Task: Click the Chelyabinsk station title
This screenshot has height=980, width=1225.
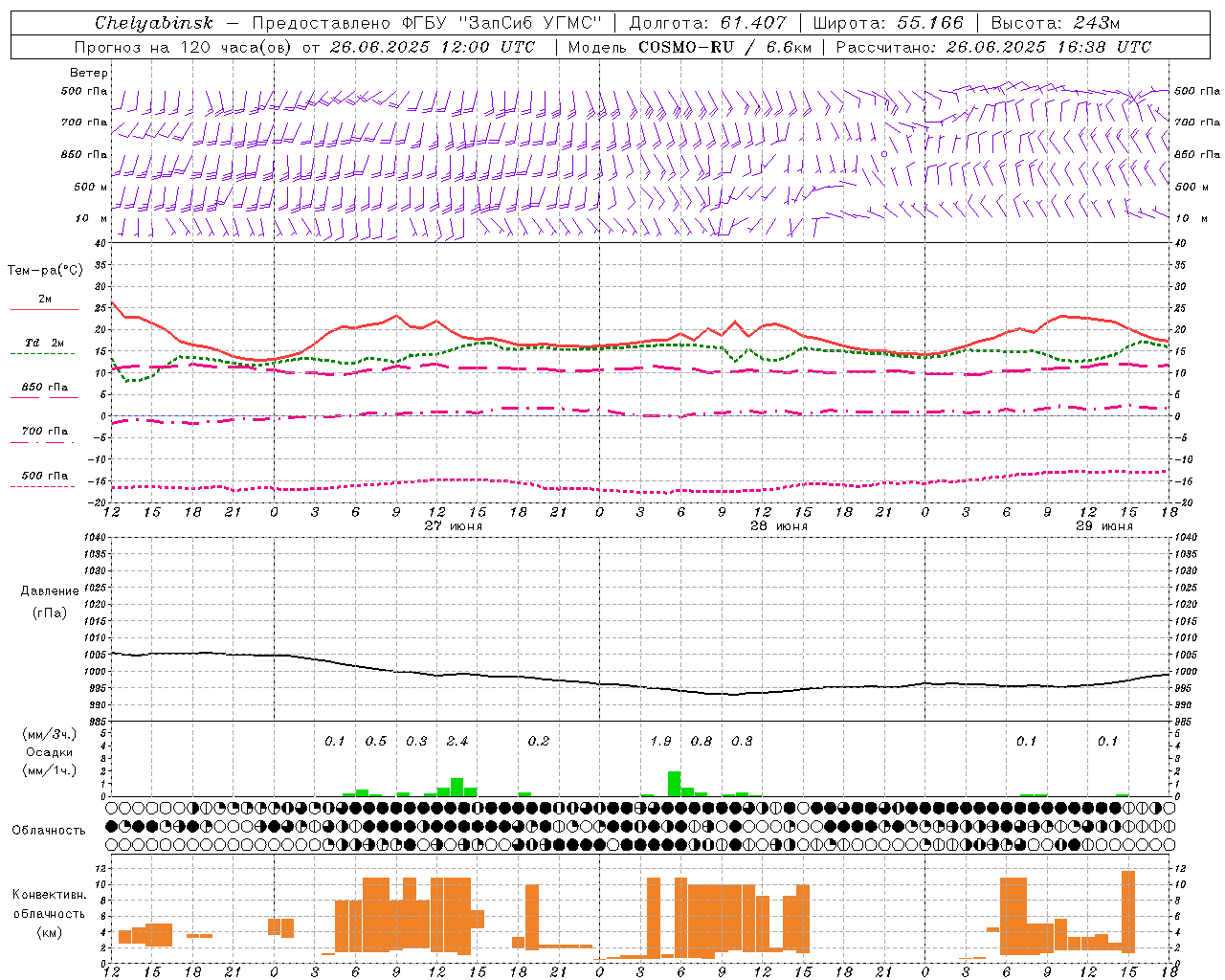Action: [154, 23]
